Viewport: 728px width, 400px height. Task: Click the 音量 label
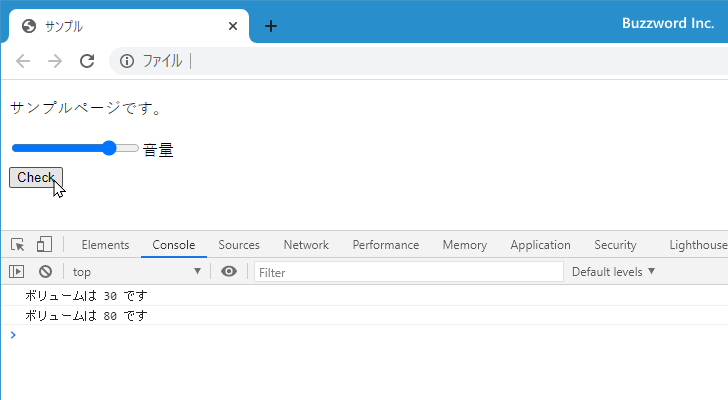click(x=158, y=150)
